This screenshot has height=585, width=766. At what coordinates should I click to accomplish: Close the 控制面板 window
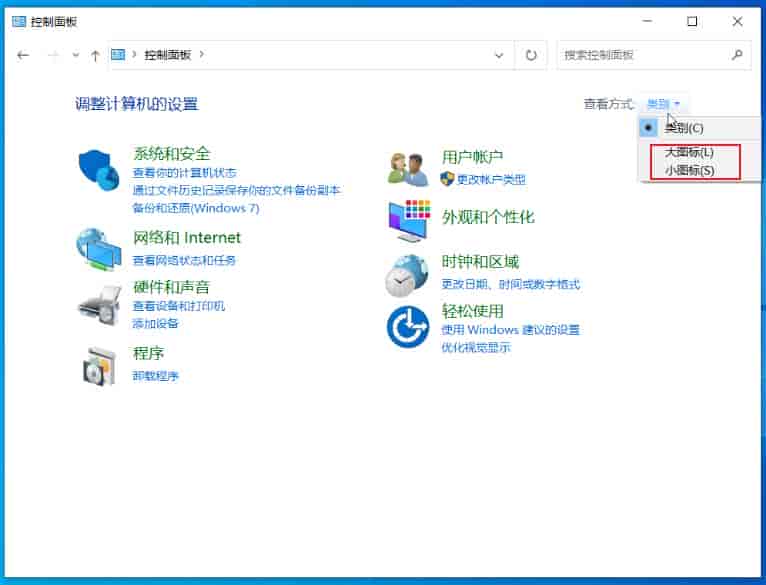pos(737,22)
